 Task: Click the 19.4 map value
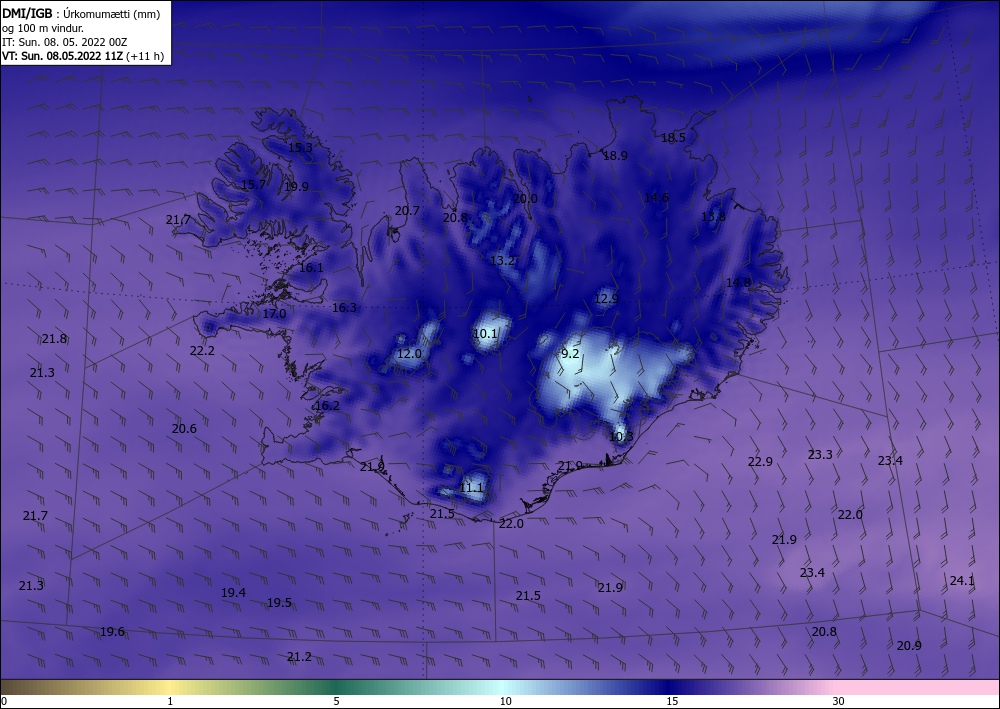233,592
